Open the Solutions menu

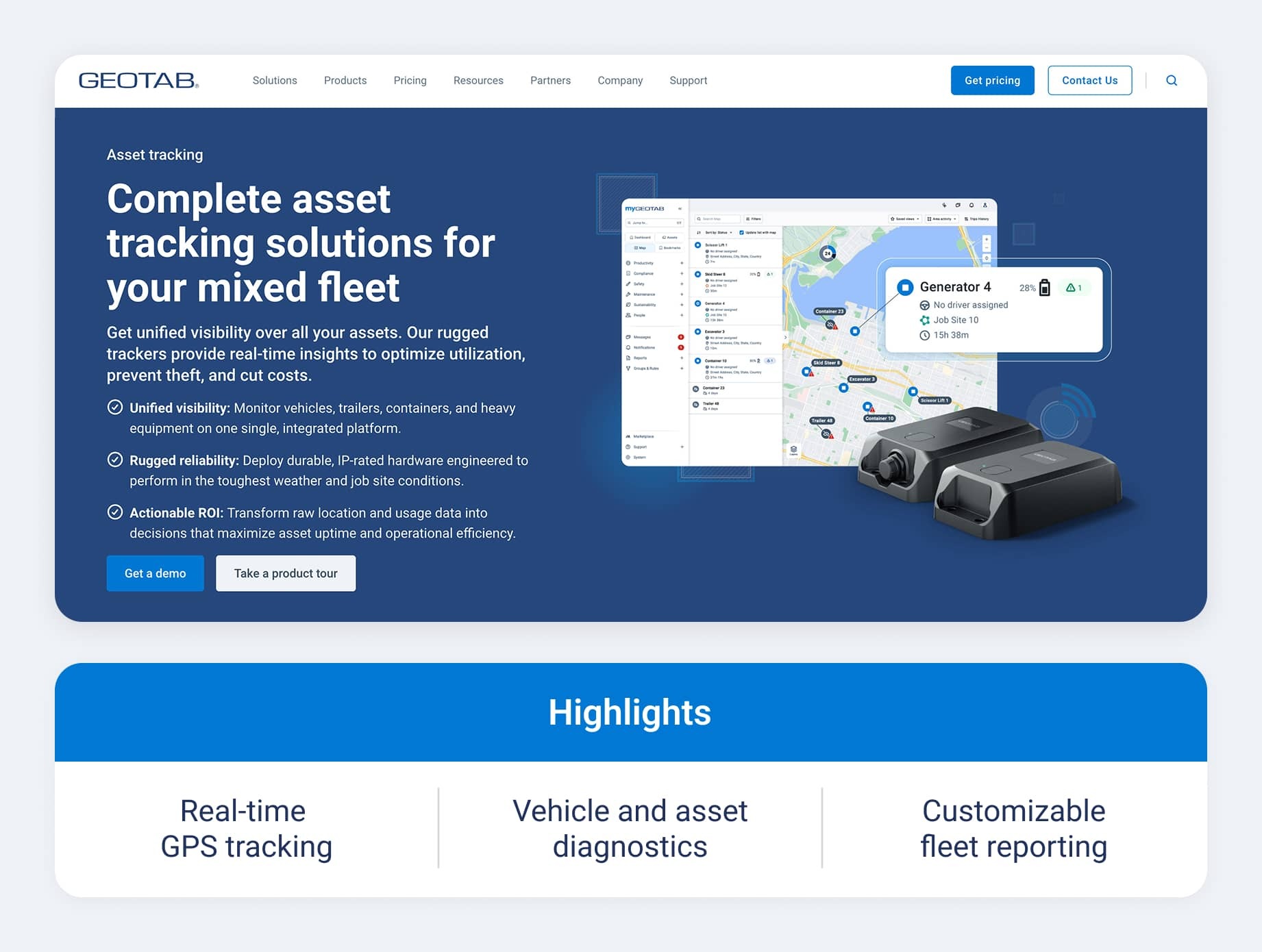(275, 81)
